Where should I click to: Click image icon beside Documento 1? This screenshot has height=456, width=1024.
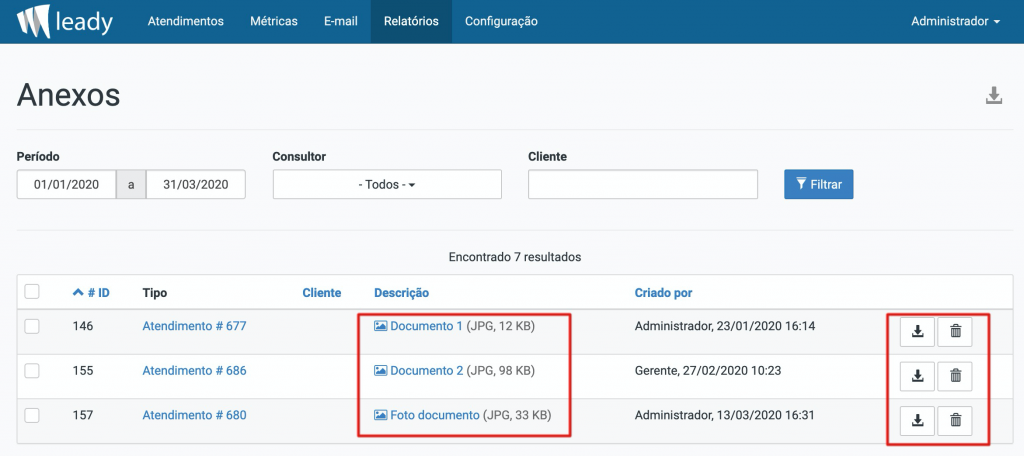pyautogui.click(x=381, y=326)
